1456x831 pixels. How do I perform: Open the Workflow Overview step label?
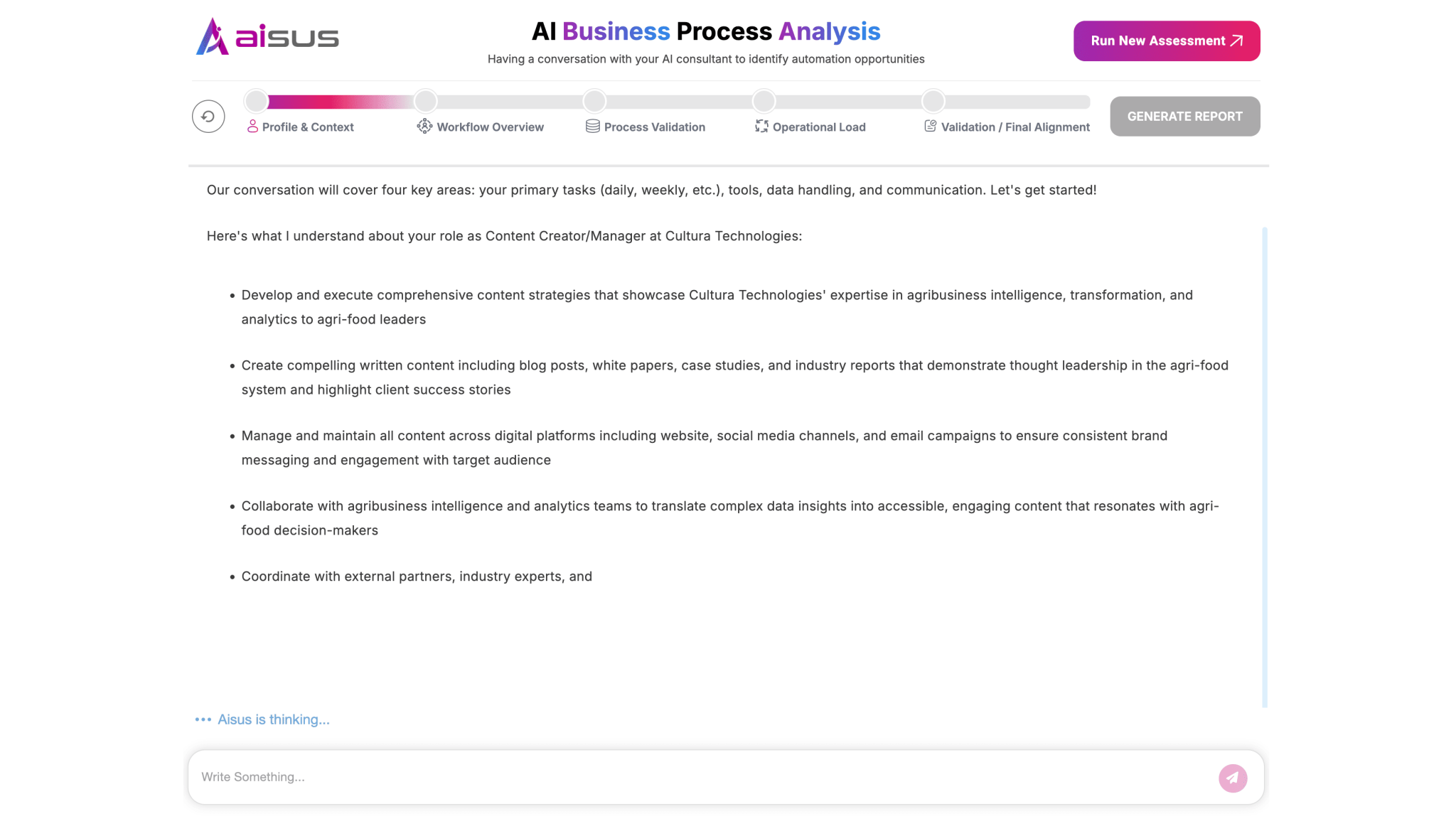tap(490, 127)
